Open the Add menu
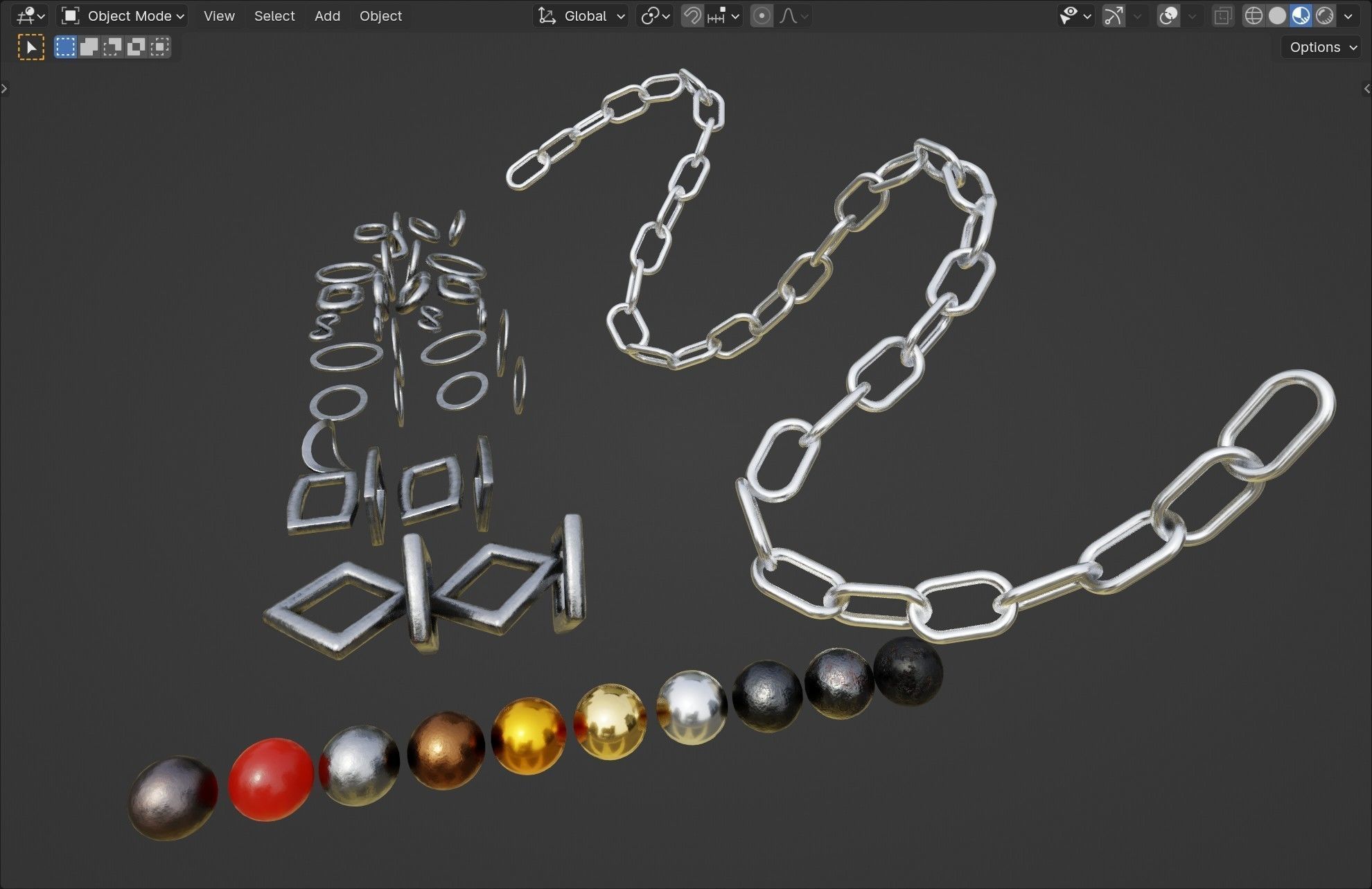This screenshot has height=889, width=1372. pos(327,15)
